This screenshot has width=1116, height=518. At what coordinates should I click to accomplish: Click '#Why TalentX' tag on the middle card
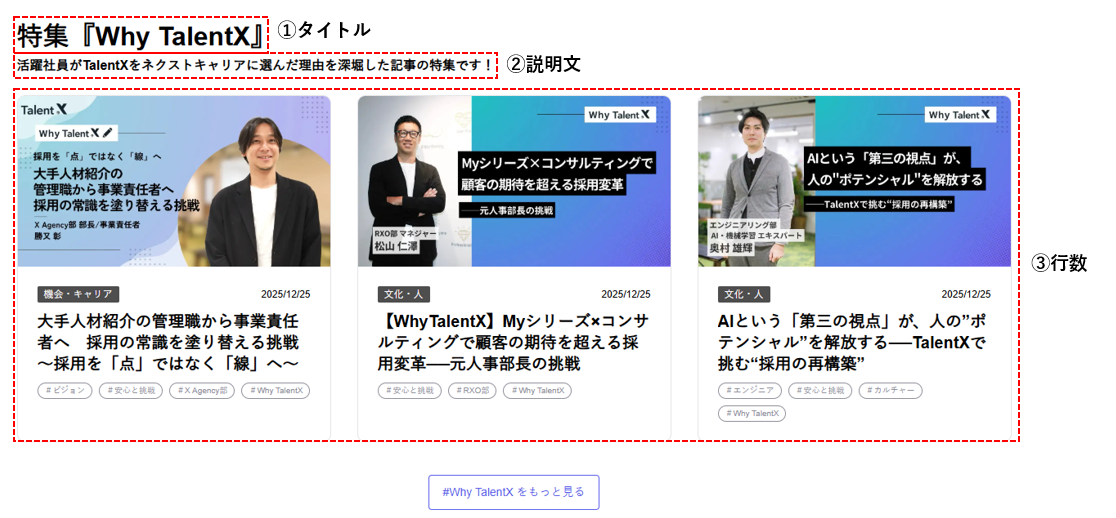[x=537, y=391]
